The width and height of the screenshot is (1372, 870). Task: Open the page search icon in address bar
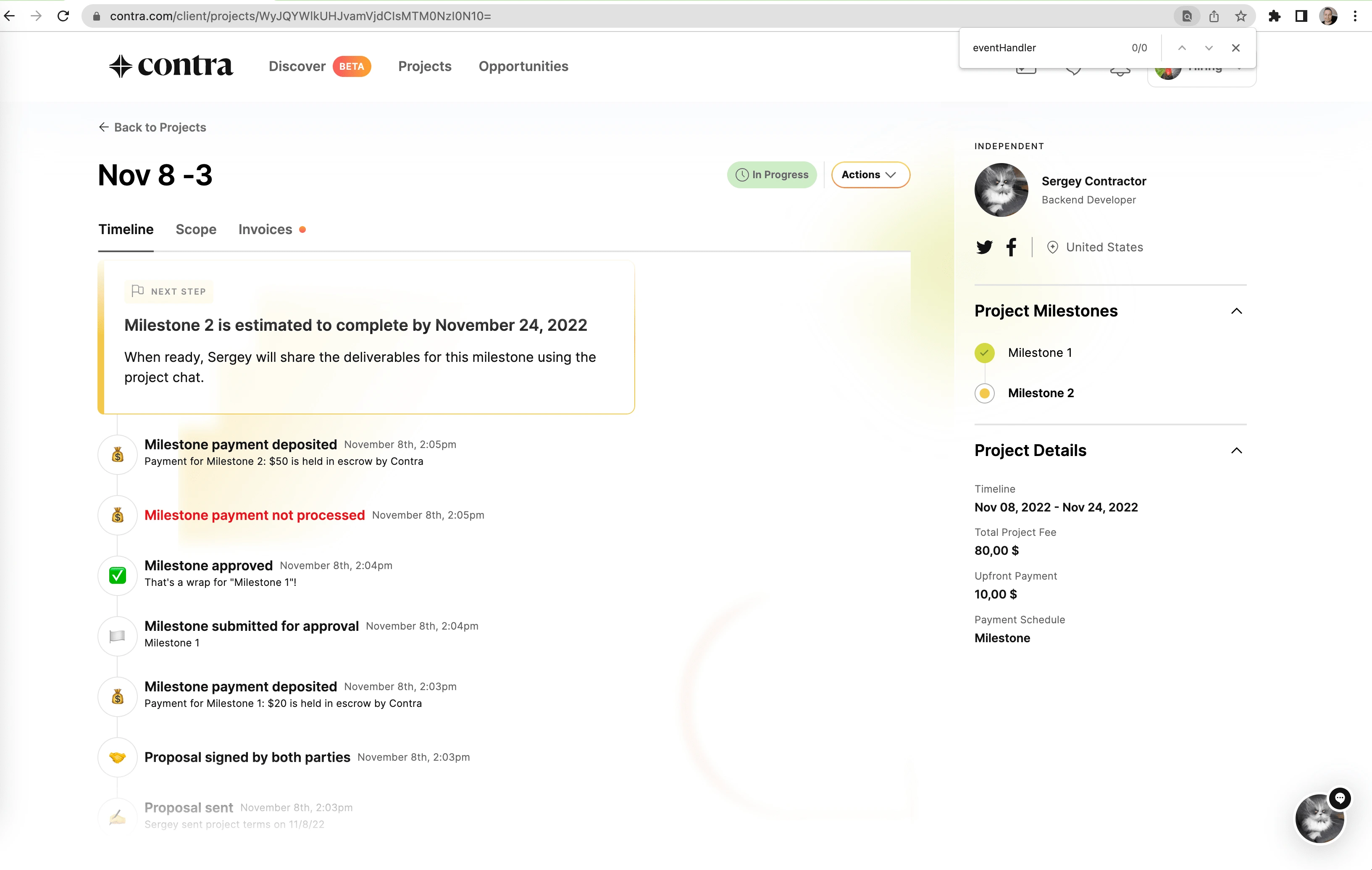click(1187, 16)
